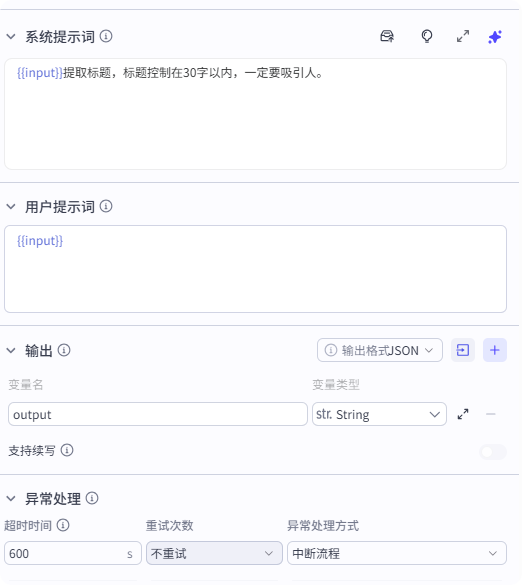Viewport: 522px width, 585px height.
Task: Collapse the 系统提示词 section
Action: 11,37
